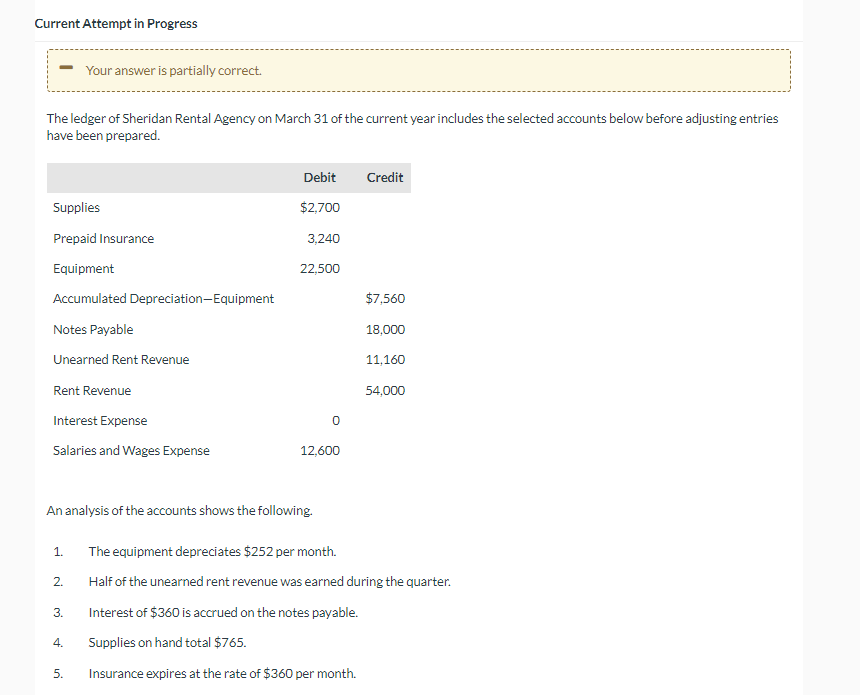Click item 1 about equipment depreciating $252

click(x=212, y=552)
